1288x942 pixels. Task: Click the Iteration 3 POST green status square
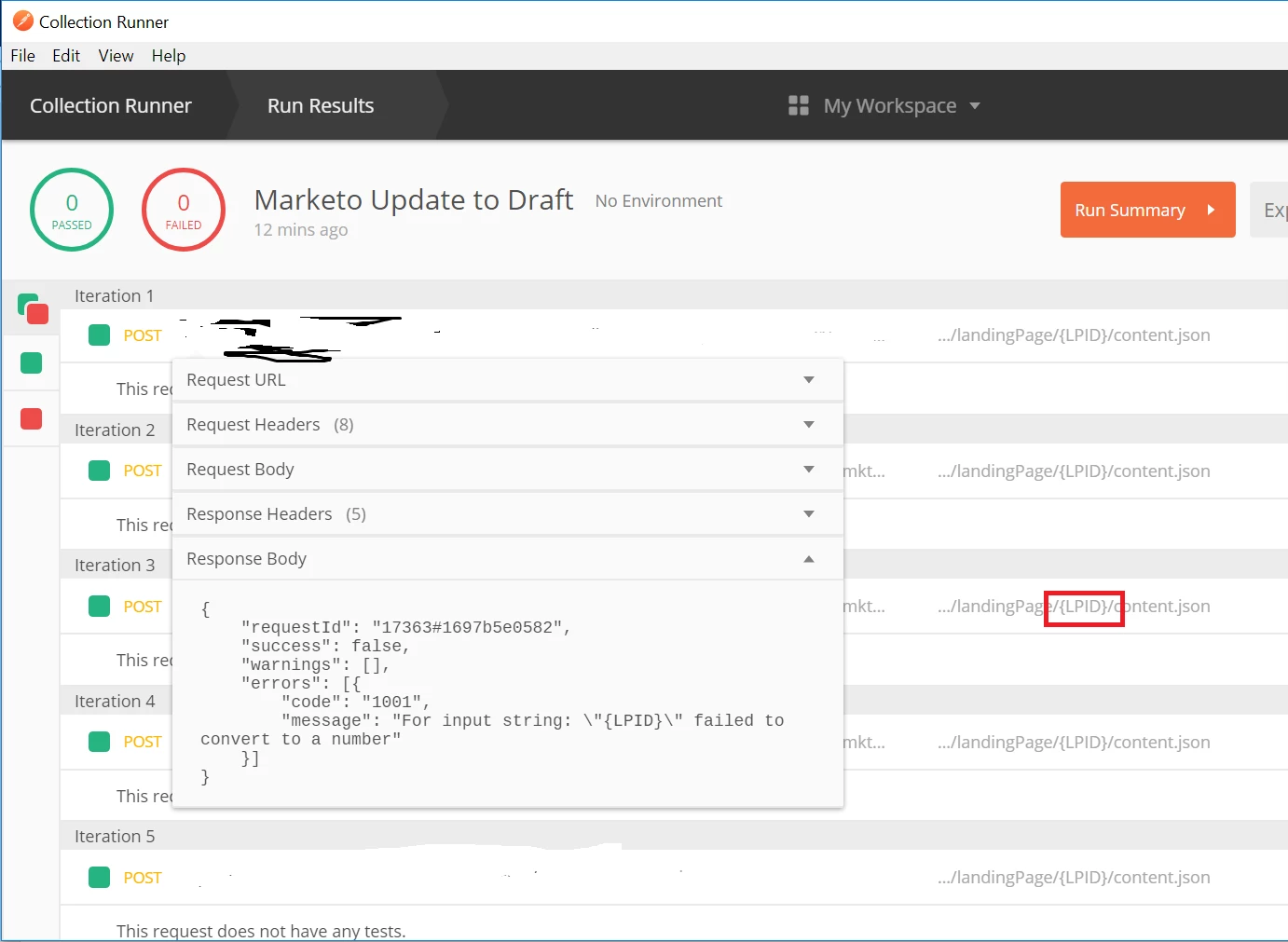(x=100, y=607)
